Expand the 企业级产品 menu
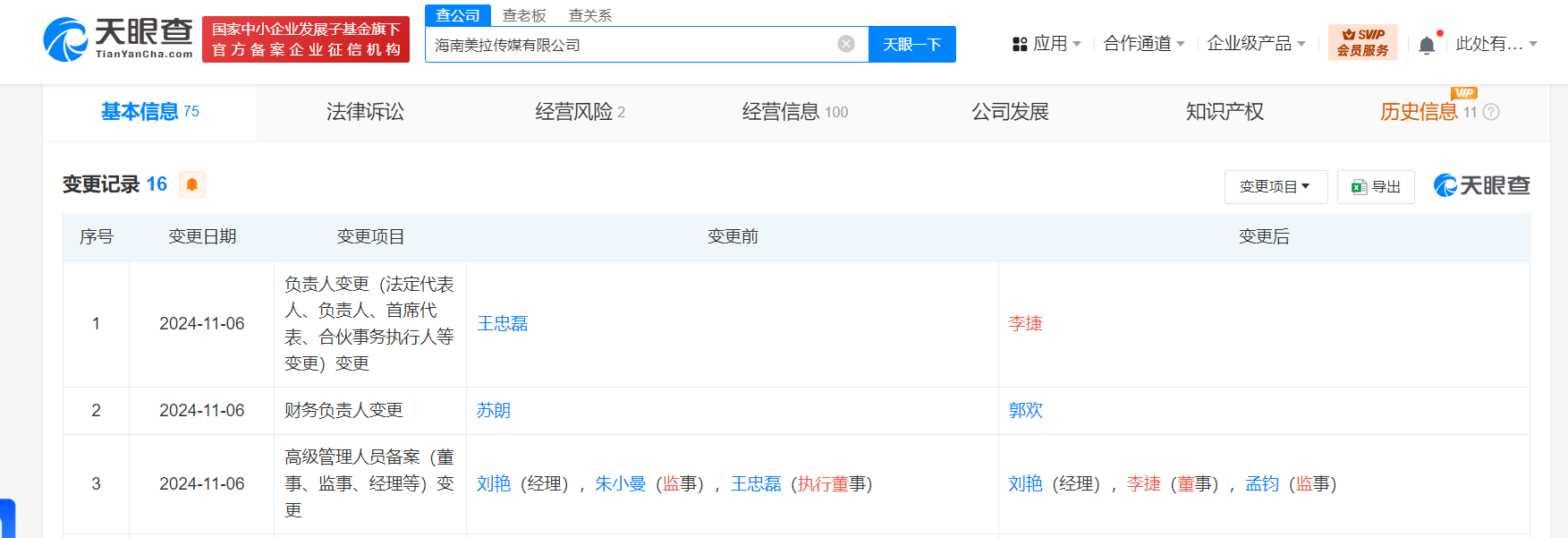The image size is (1568, 538). click(1255, 44)
